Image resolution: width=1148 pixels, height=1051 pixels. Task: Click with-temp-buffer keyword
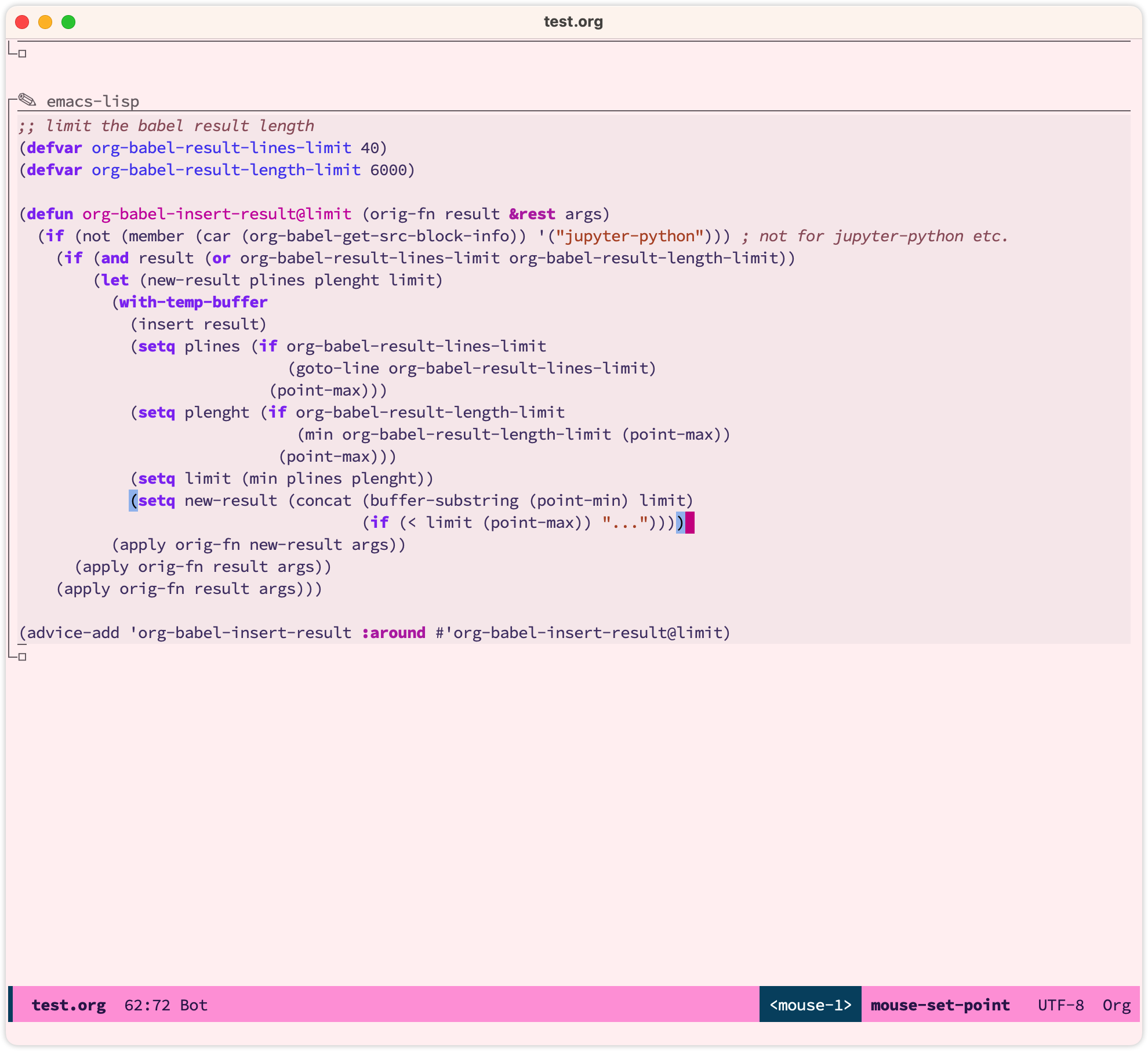[x=194, y=302]
